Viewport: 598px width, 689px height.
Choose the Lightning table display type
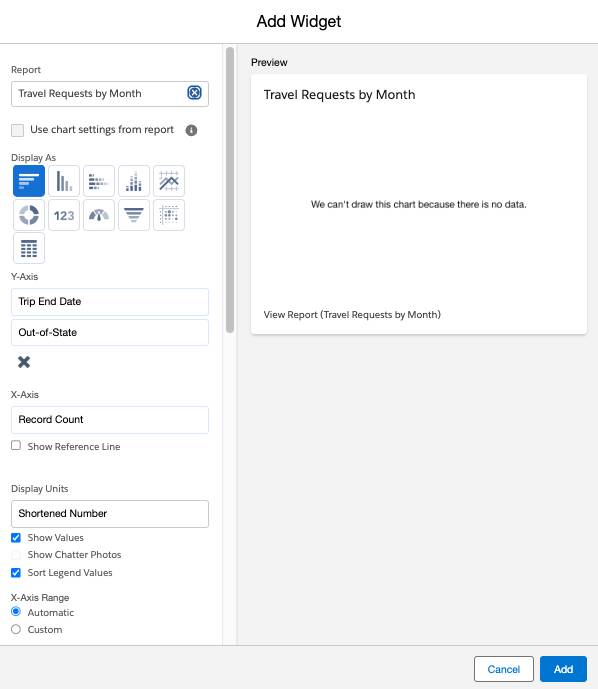click(x=29, y=249)
